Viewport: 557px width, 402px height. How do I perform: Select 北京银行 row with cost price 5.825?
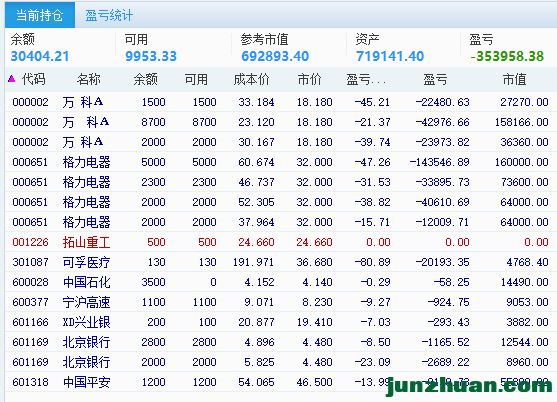(x=281, y=362)
